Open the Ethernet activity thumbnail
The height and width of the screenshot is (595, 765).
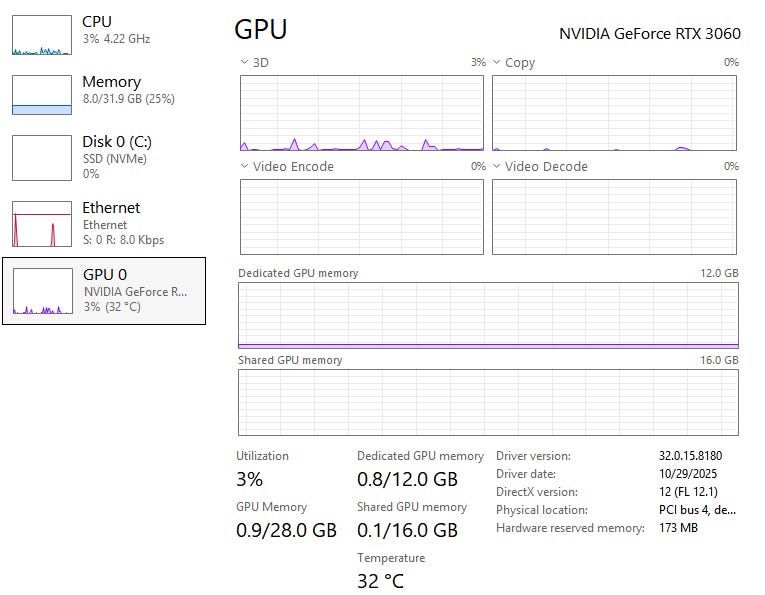coord(42,224)
